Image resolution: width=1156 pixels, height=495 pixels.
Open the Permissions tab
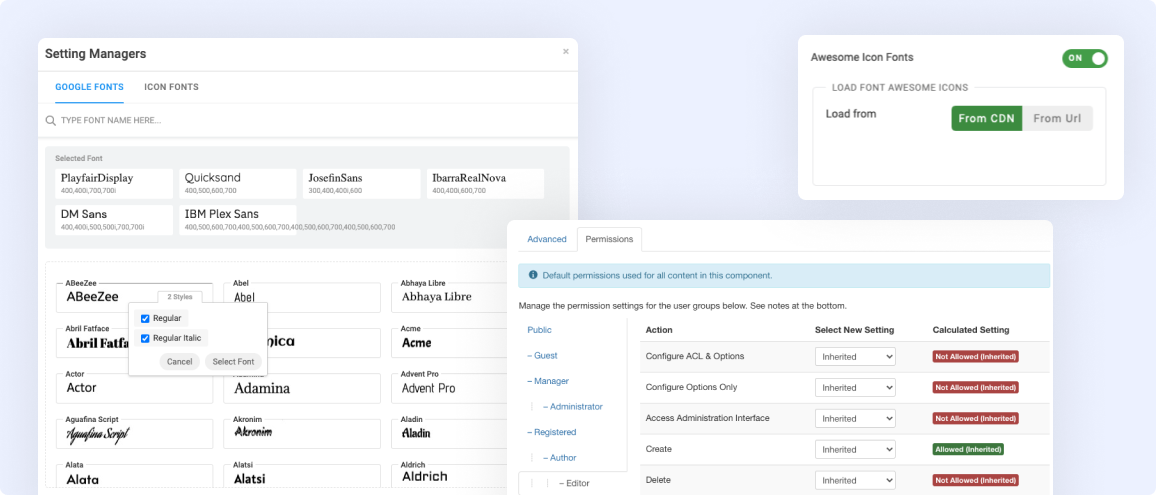click(609, 239)
